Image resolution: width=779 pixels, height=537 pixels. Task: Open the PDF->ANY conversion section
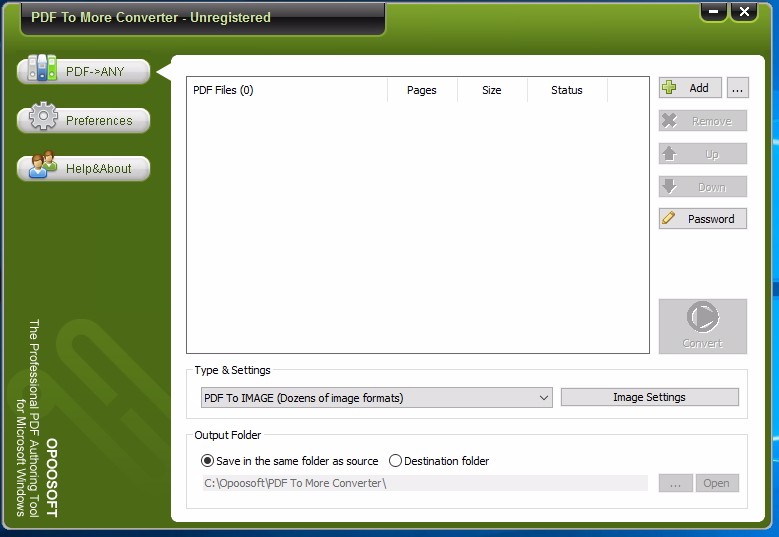(x=83, y=71)
